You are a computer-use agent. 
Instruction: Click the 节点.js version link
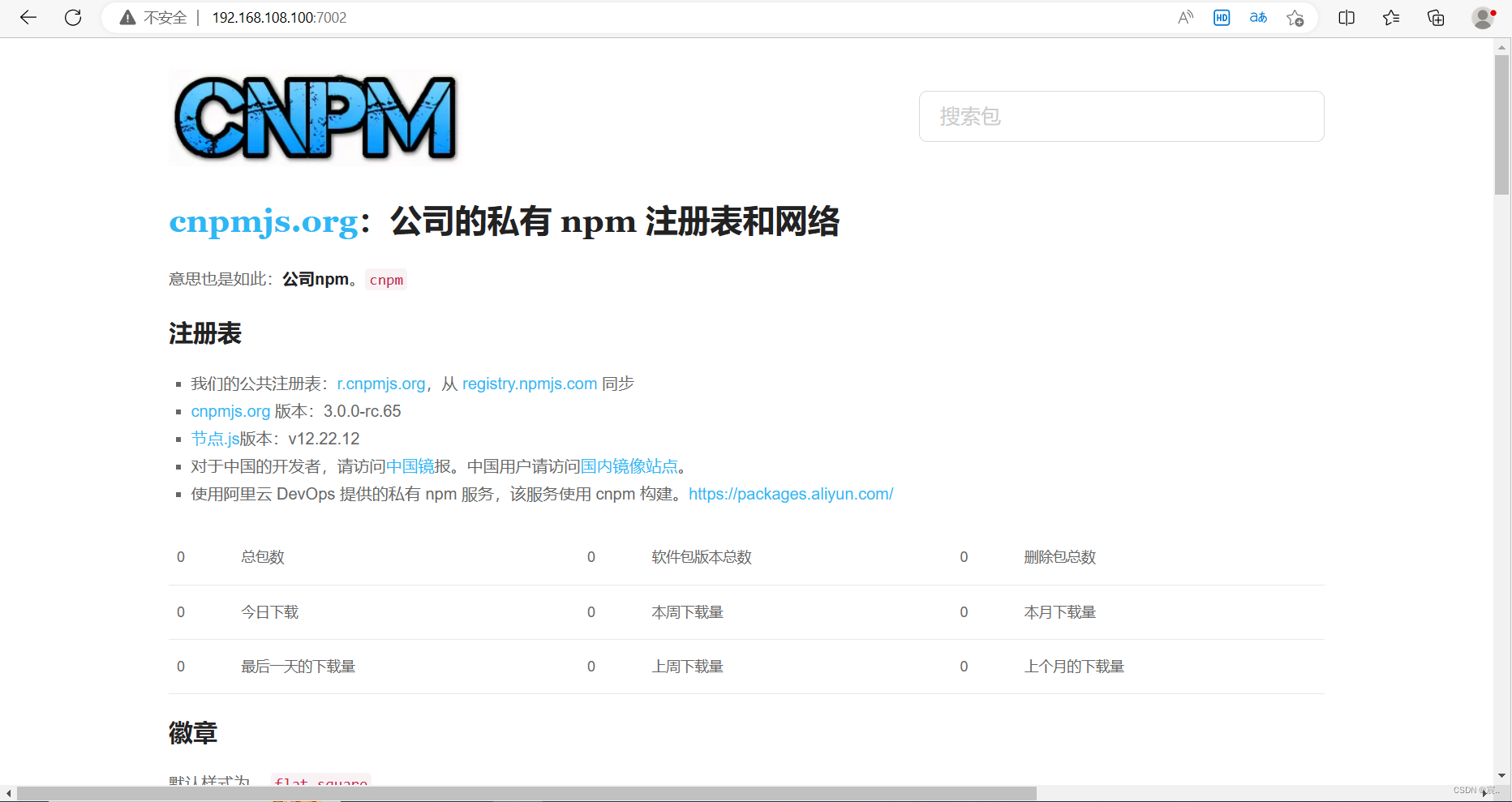[x=214, y=438]
